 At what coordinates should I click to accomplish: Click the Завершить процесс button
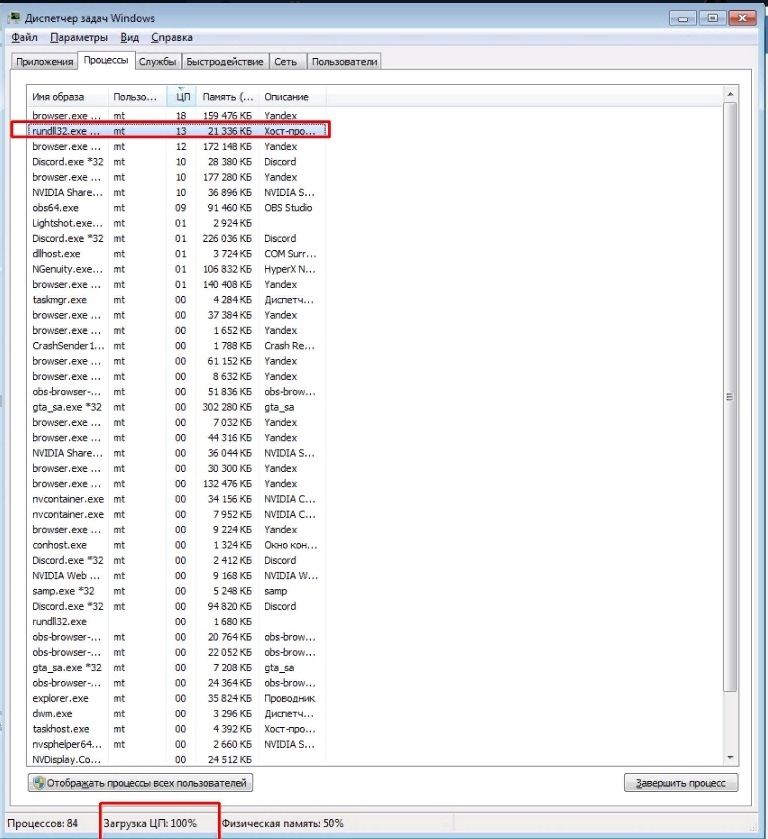[681, 783]
